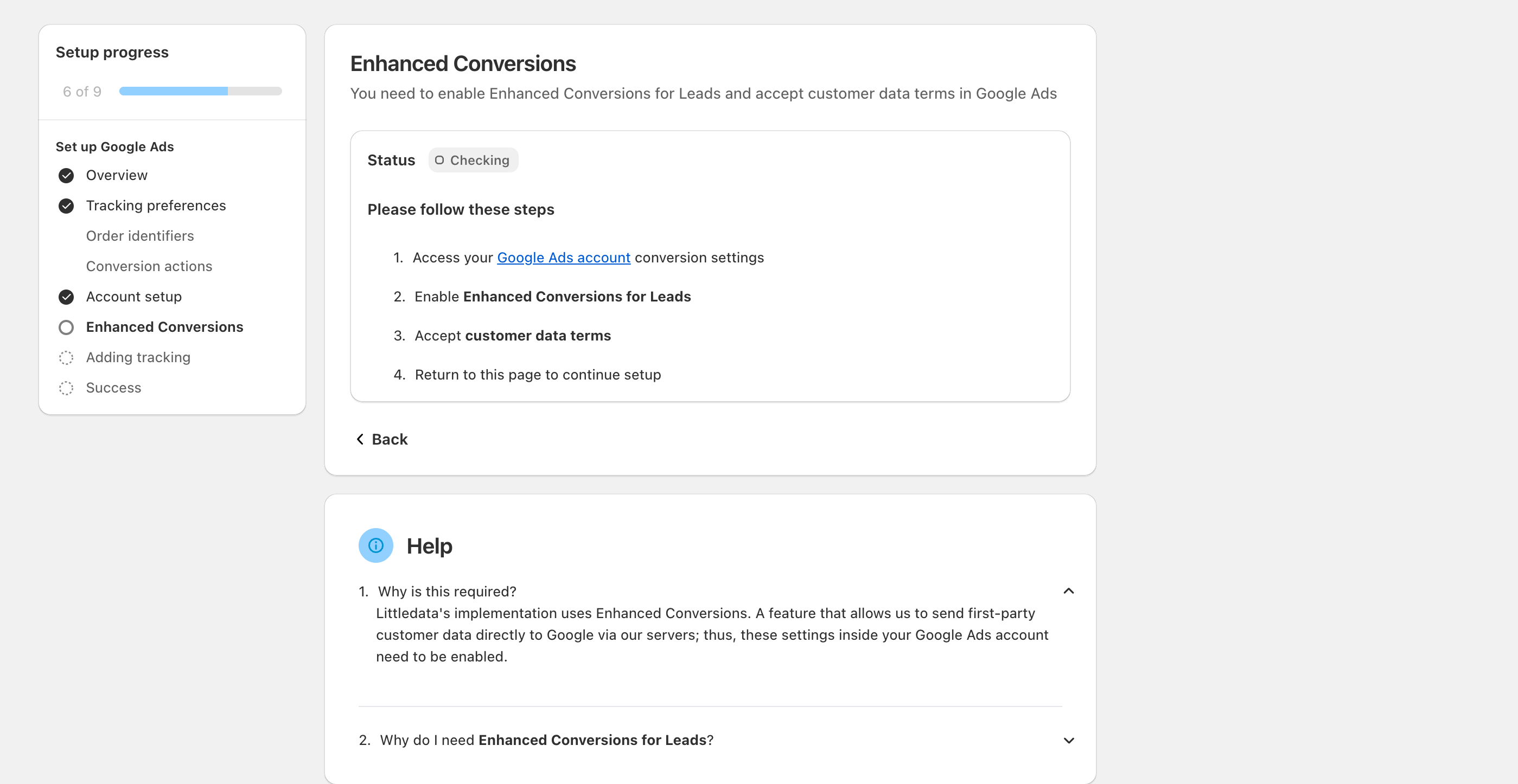Screen dimensions: 1518x784
Task: Expand the Enhanced Conversions for Leads question chevron
Action: pos(1068,741)
